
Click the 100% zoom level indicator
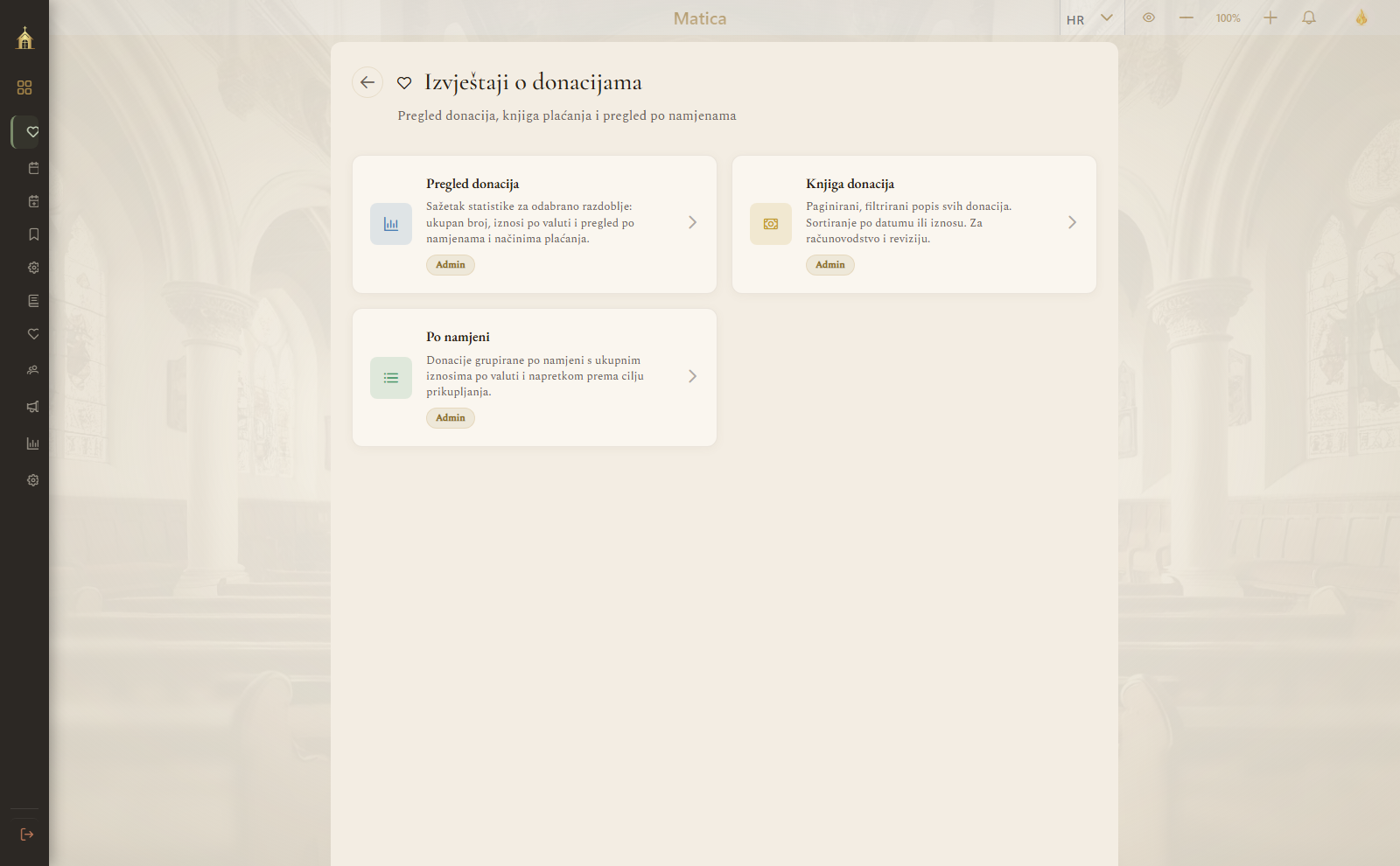coord(1228,18)
